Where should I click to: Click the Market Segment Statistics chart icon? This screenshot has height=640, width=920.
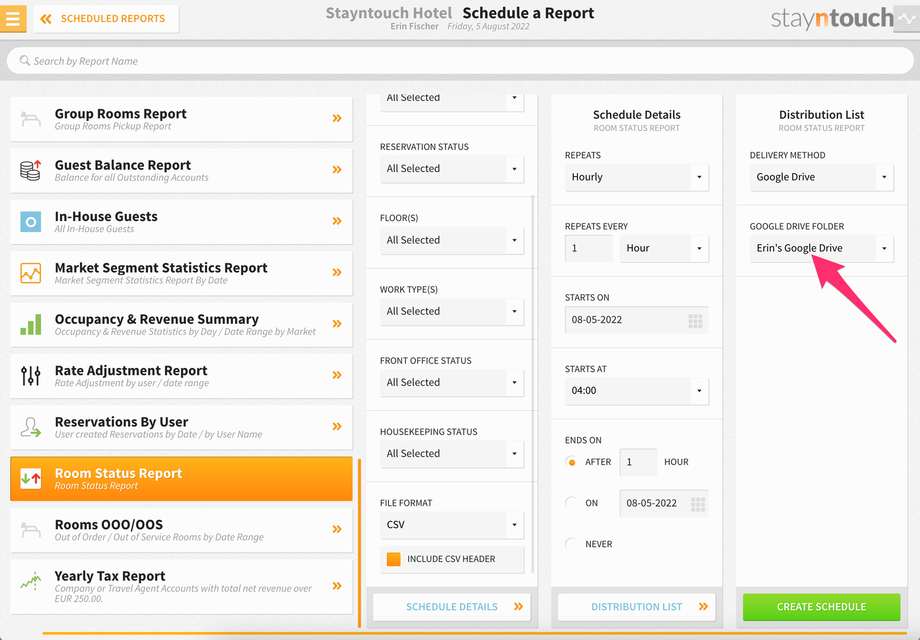pyautogui.click(x=31, y=273)
